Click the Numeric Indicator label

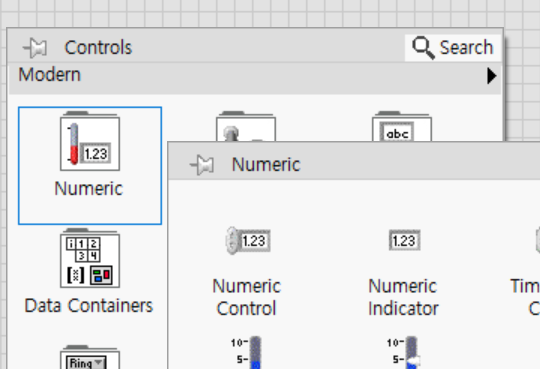(403, 297)
